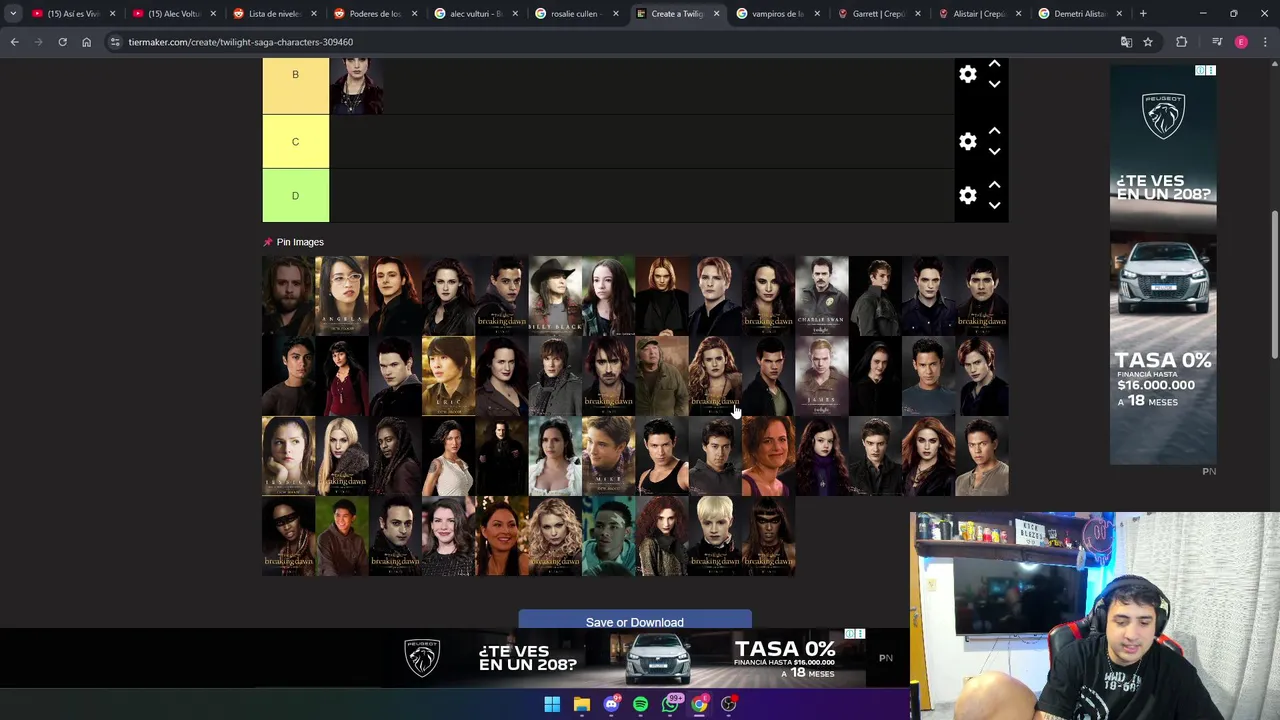Switch to the 'Alistair | Crep' tab
The height and width of the screenshot is (720, 1280).
pyautogui.click(x=978, y=13)
